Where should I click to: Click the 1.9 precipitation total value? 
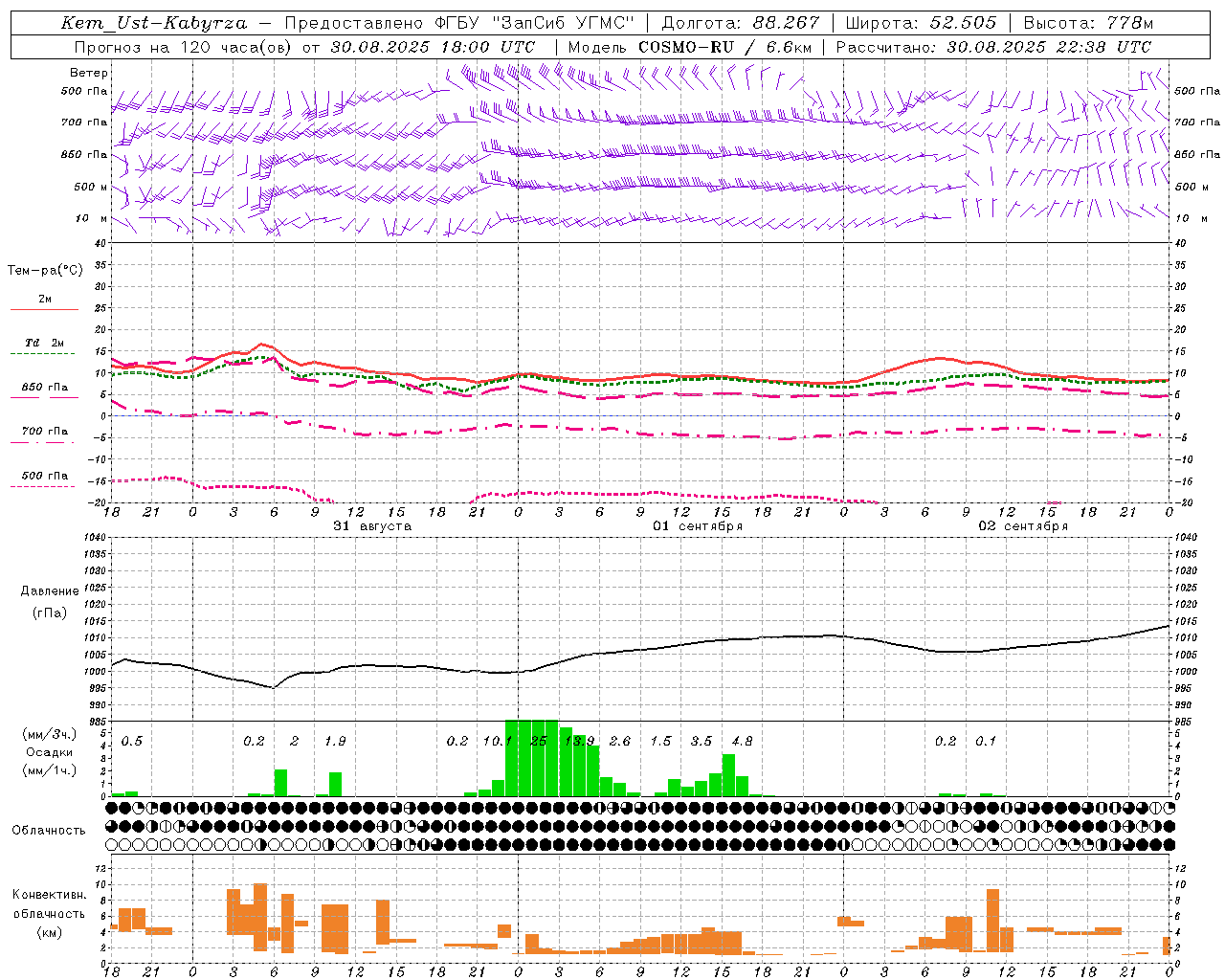[x=335, y=741]
